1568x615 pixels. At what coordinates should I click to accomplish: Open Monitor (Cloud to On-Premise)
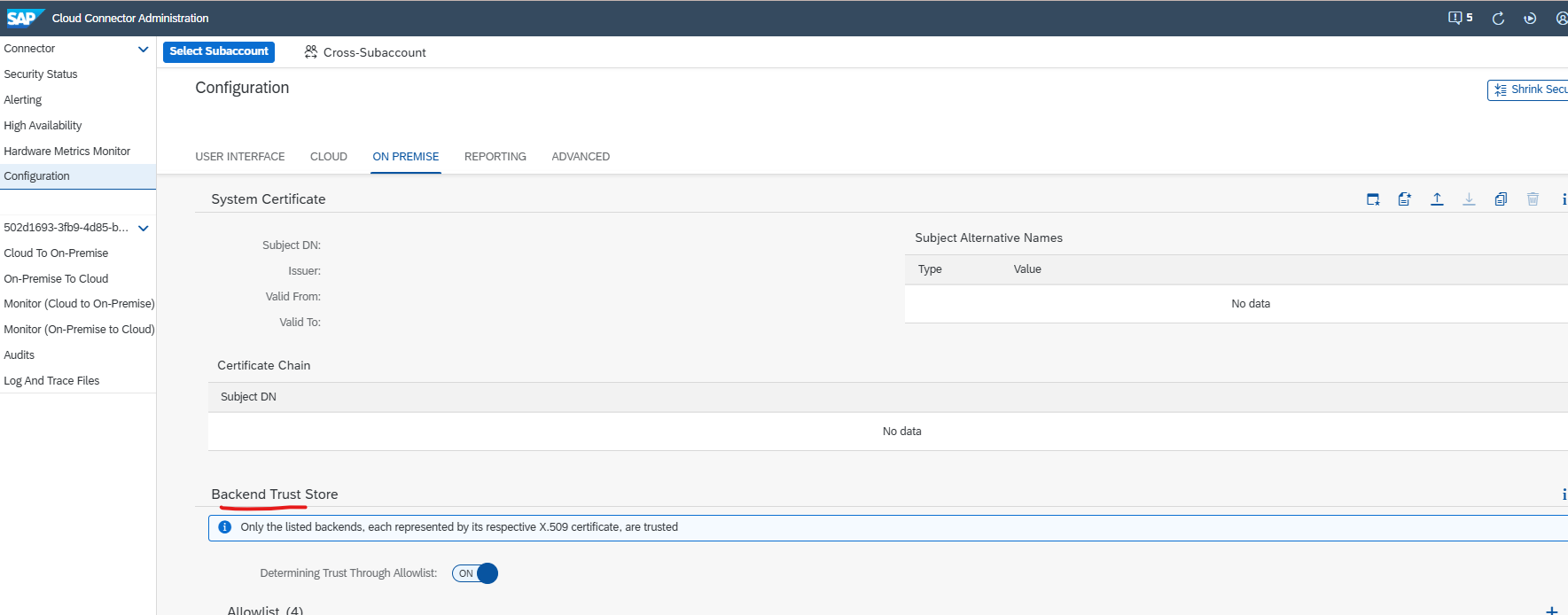79,304
